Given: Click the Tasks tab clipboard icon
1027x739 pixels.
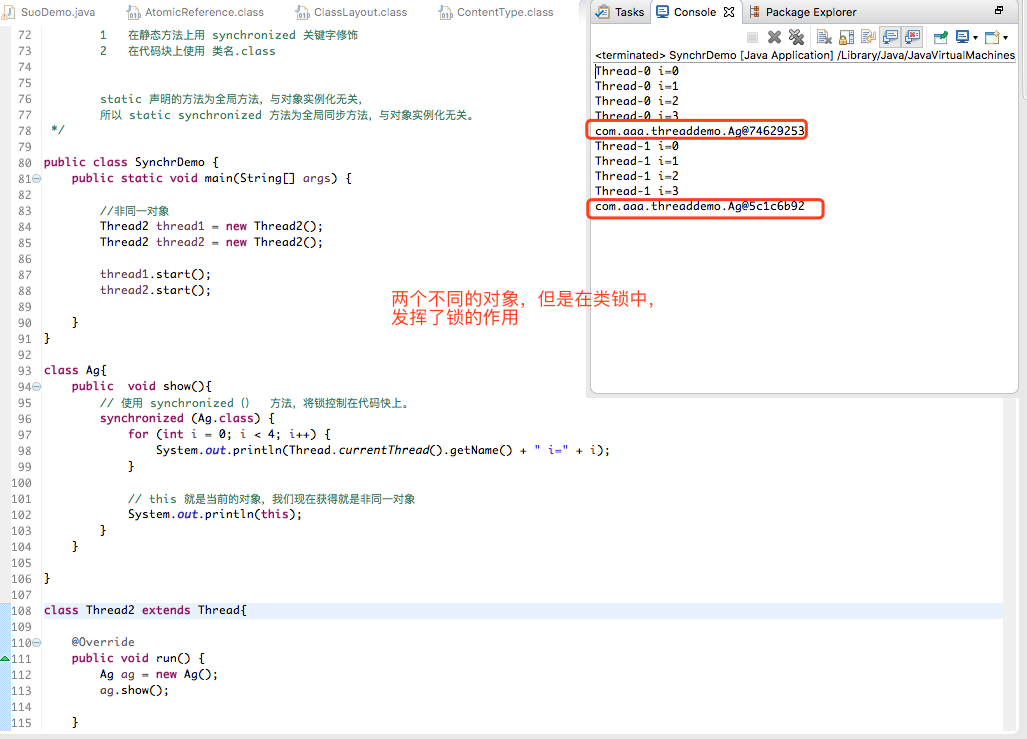Looking at the screenshot, I should (602, 12).
